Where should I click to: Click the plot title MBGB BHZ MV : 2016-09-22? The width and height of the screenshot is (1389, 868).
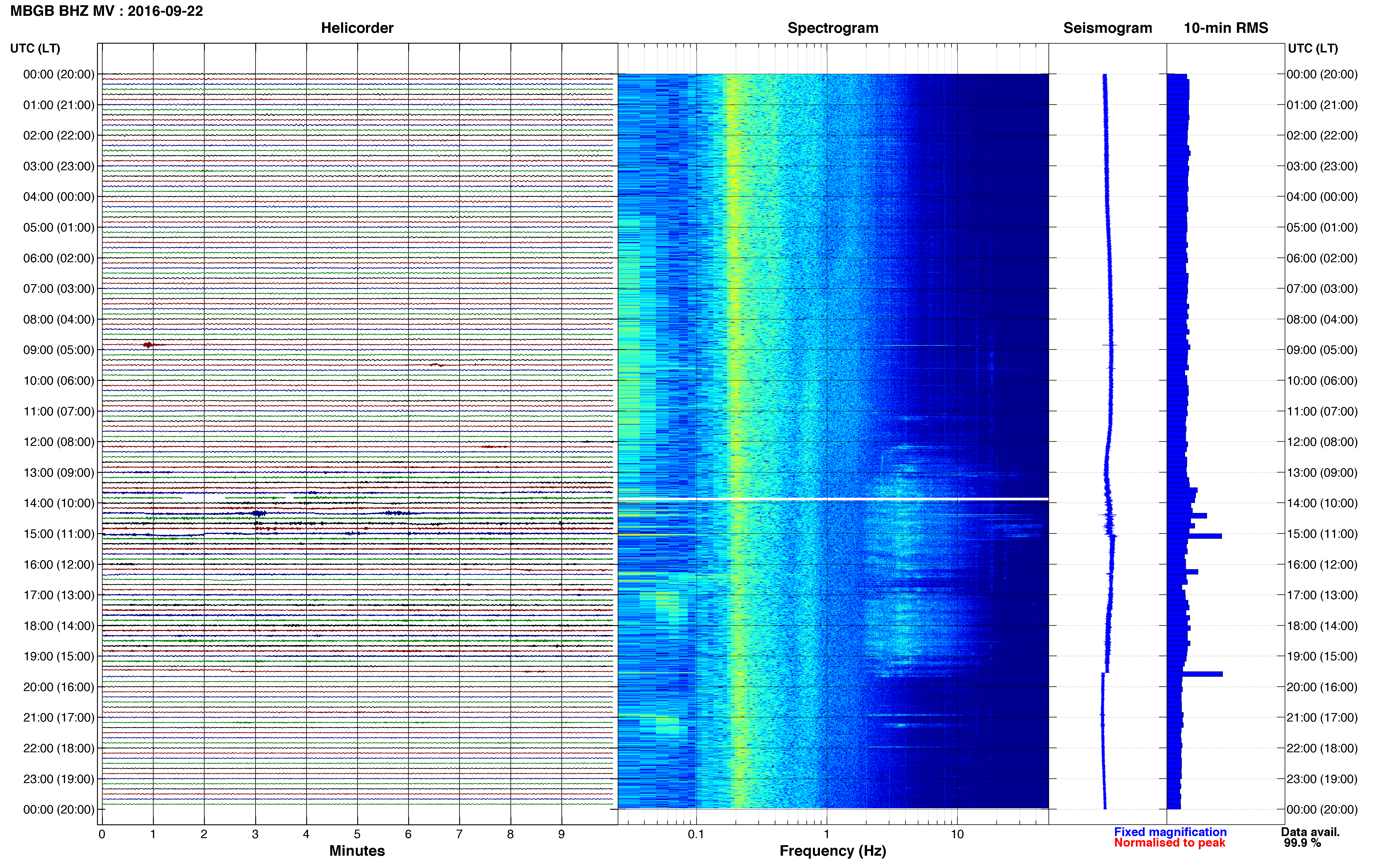pos(107,11)
